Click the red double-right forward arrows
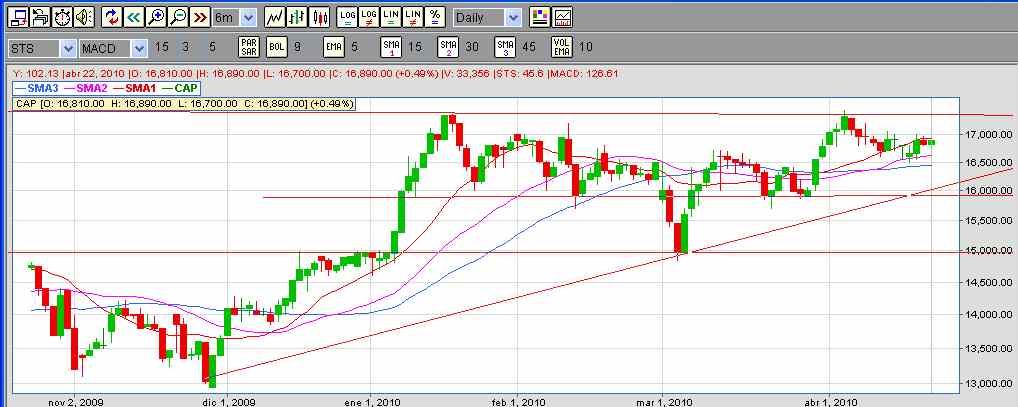The height and width of the screenshot is (407, 1018). (201, 17)
